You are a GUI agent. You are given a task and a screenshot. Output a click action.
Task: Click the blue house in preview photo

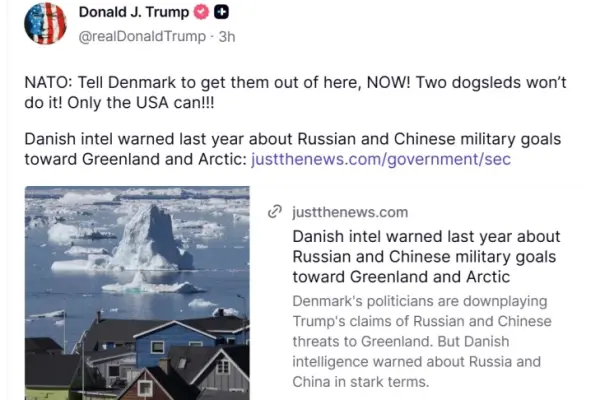point(174,344)
